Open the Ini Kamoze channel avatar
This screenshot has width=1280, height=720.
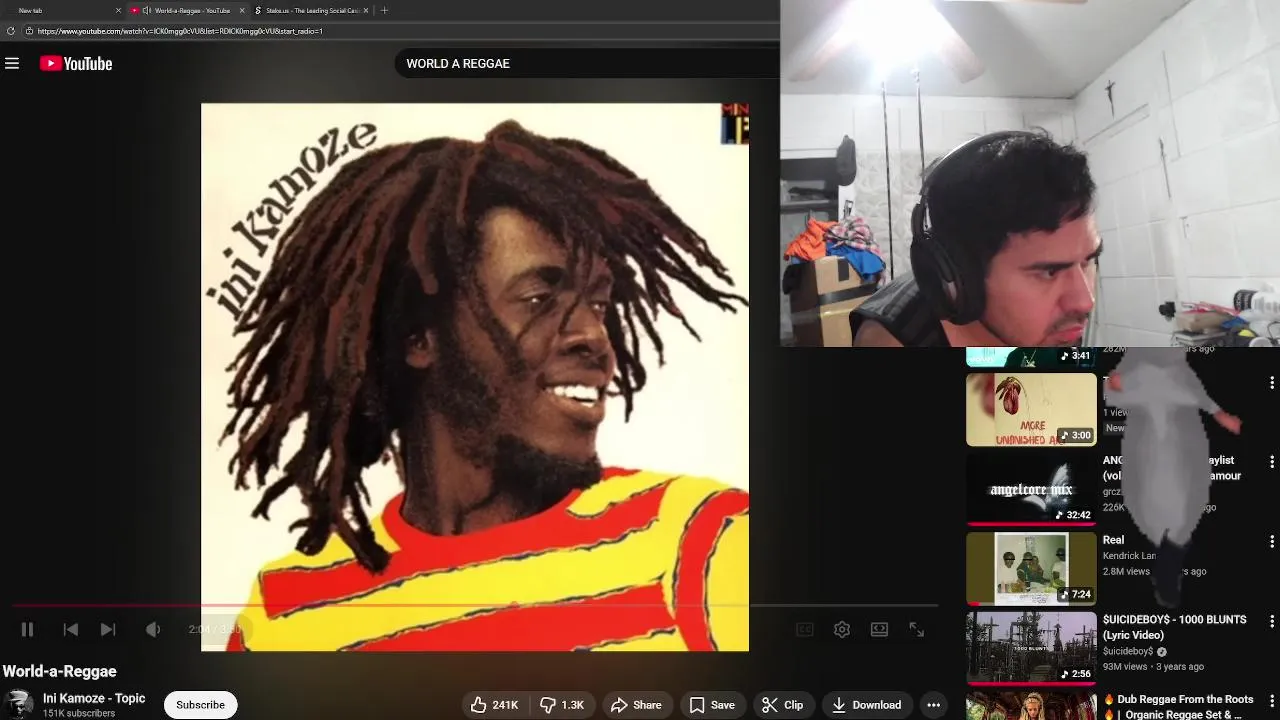click(x=17, y=704)
